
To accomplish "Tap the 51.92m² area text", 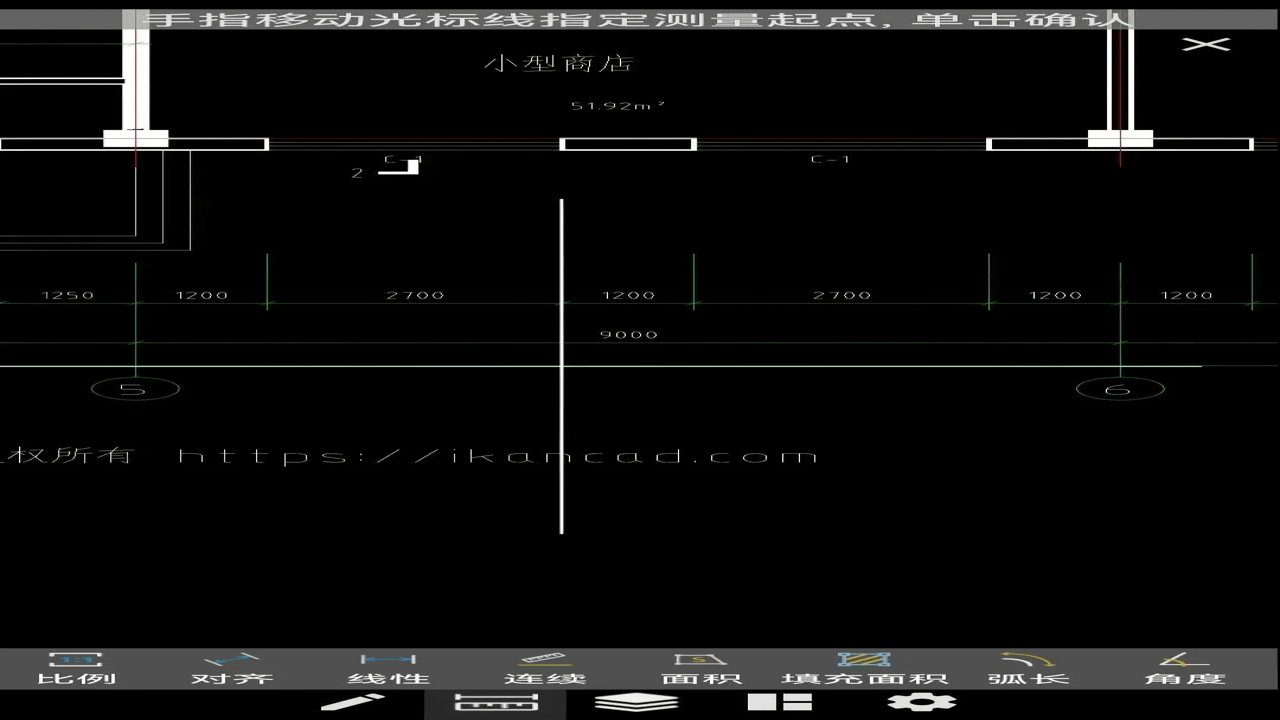I will 618,105.
